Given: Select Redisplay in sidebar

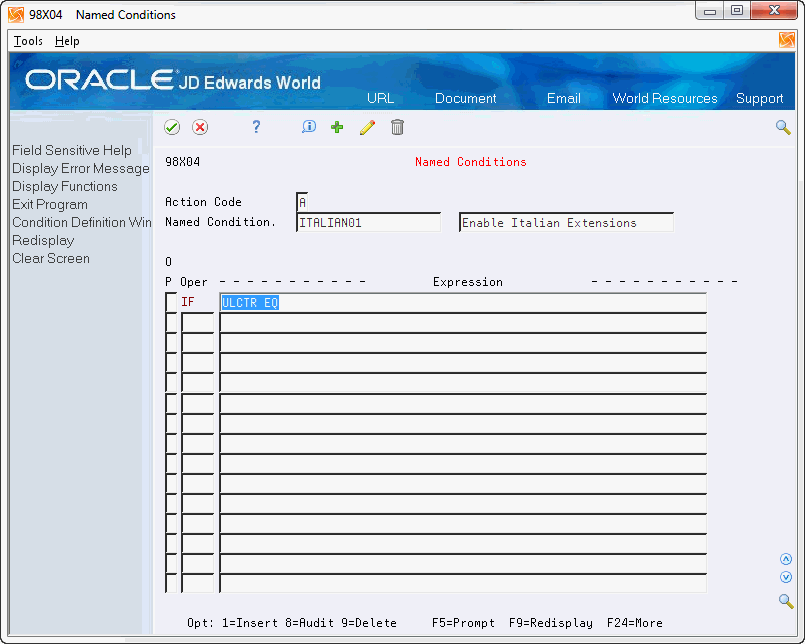Looking at the screenshot, I should pyautogui.click(x=43, y=240).
